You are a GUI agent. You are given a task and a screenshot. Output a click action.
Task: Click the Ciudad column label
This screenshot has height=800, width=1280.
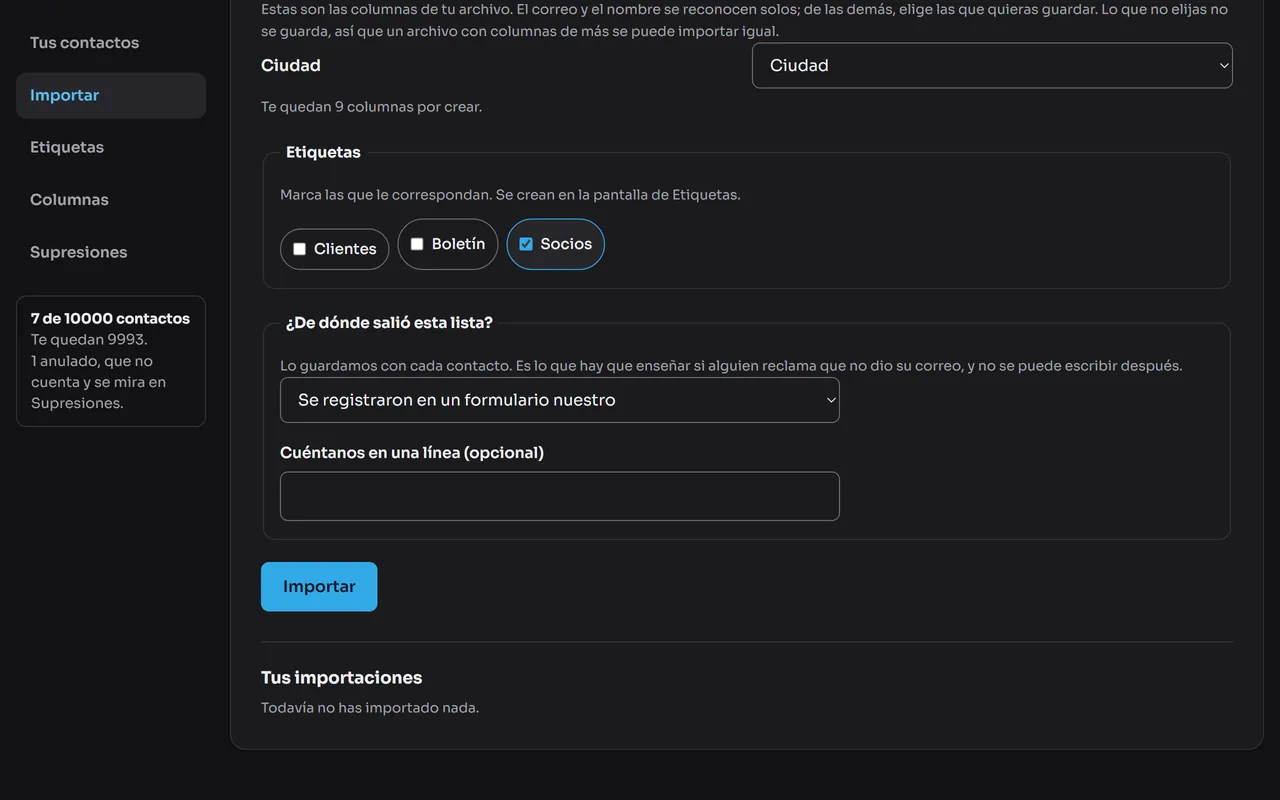[291, 65]
